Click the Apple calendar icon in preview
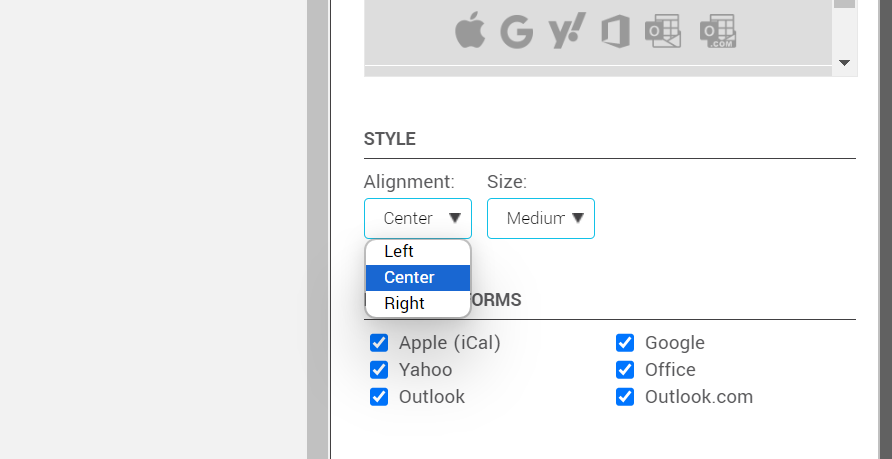 470,32
